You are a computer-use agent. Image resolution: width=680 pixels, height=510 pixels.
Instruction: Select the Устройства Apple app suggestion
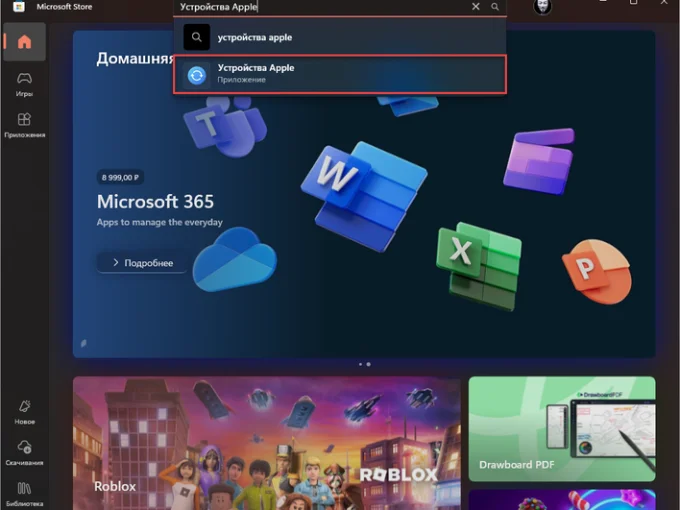click(340, 74)
